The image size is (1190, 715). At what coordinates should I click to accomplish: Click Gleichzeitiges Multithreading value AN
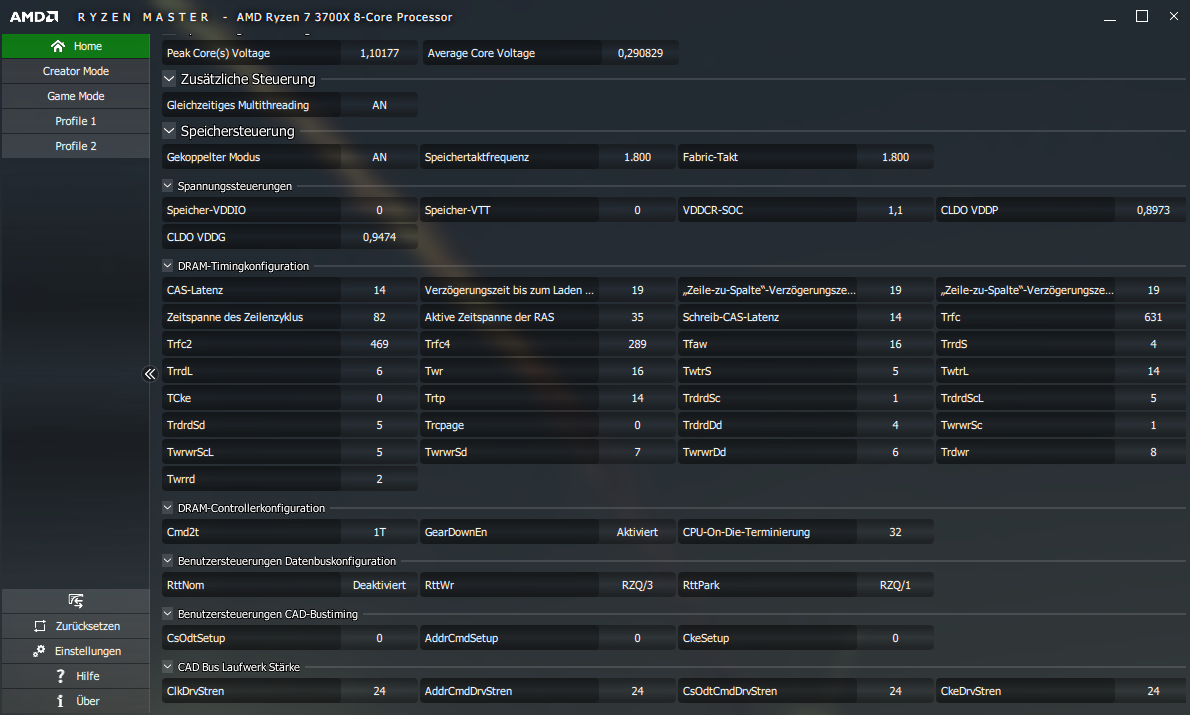379,106
